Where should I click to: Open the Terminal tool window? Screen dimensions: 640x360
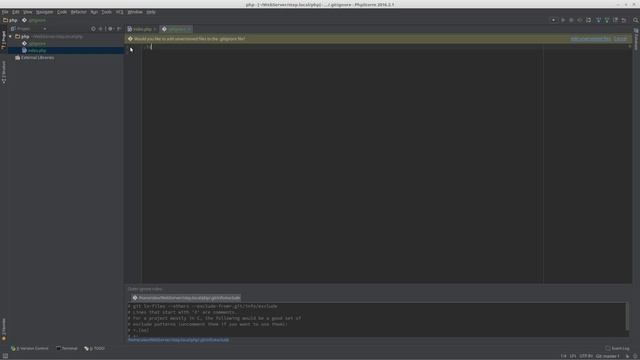[67, 349]
